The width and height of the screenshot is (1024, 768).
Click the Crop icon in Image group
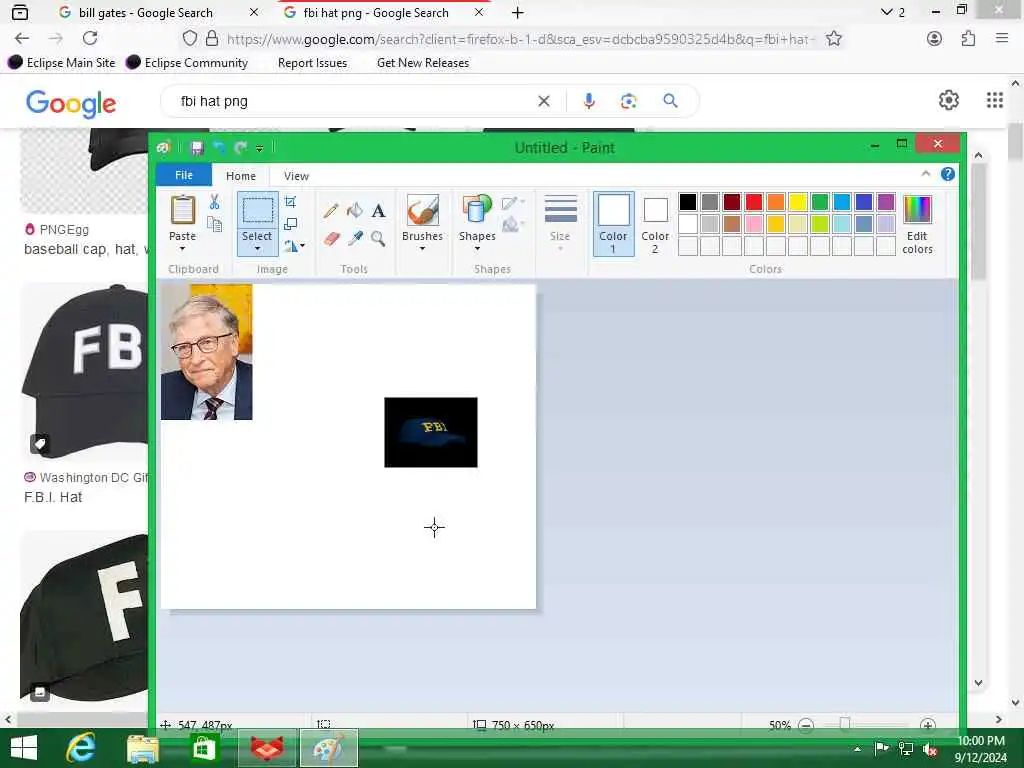291,202
